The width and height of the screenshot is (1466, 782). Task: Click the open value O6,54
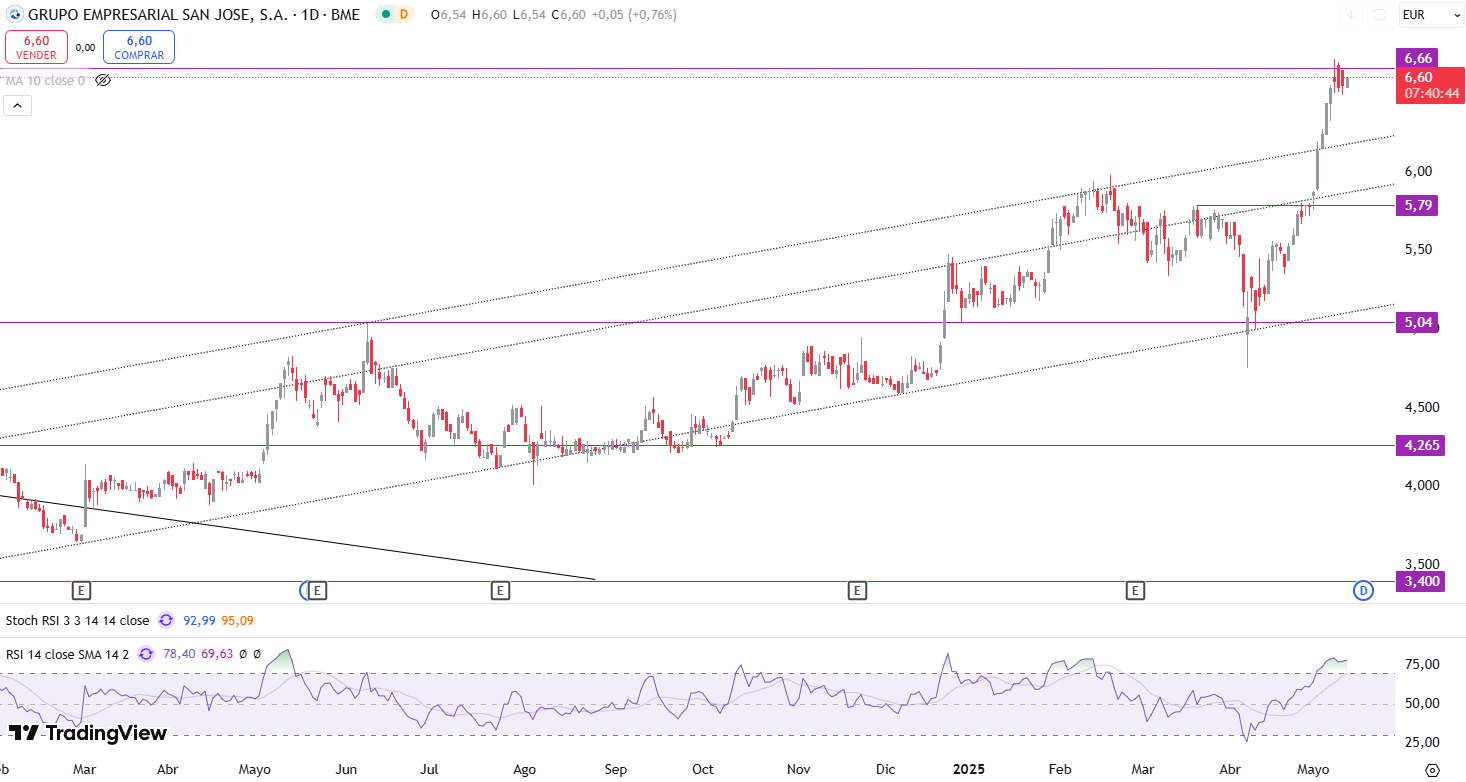click(x=450, y=15)
